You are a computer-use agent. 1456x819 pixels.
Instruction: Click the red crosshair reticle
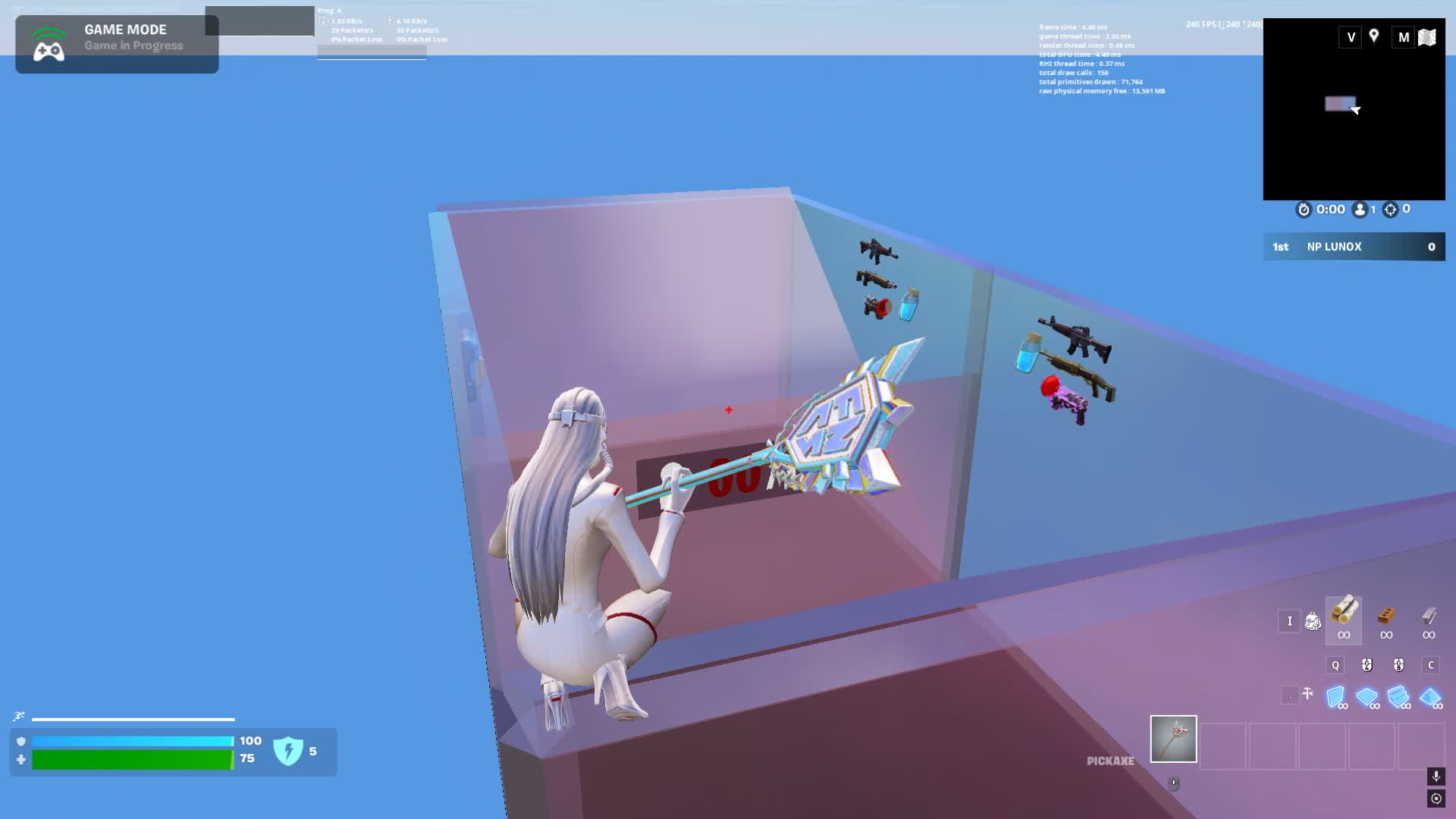[x=729, y=409]
